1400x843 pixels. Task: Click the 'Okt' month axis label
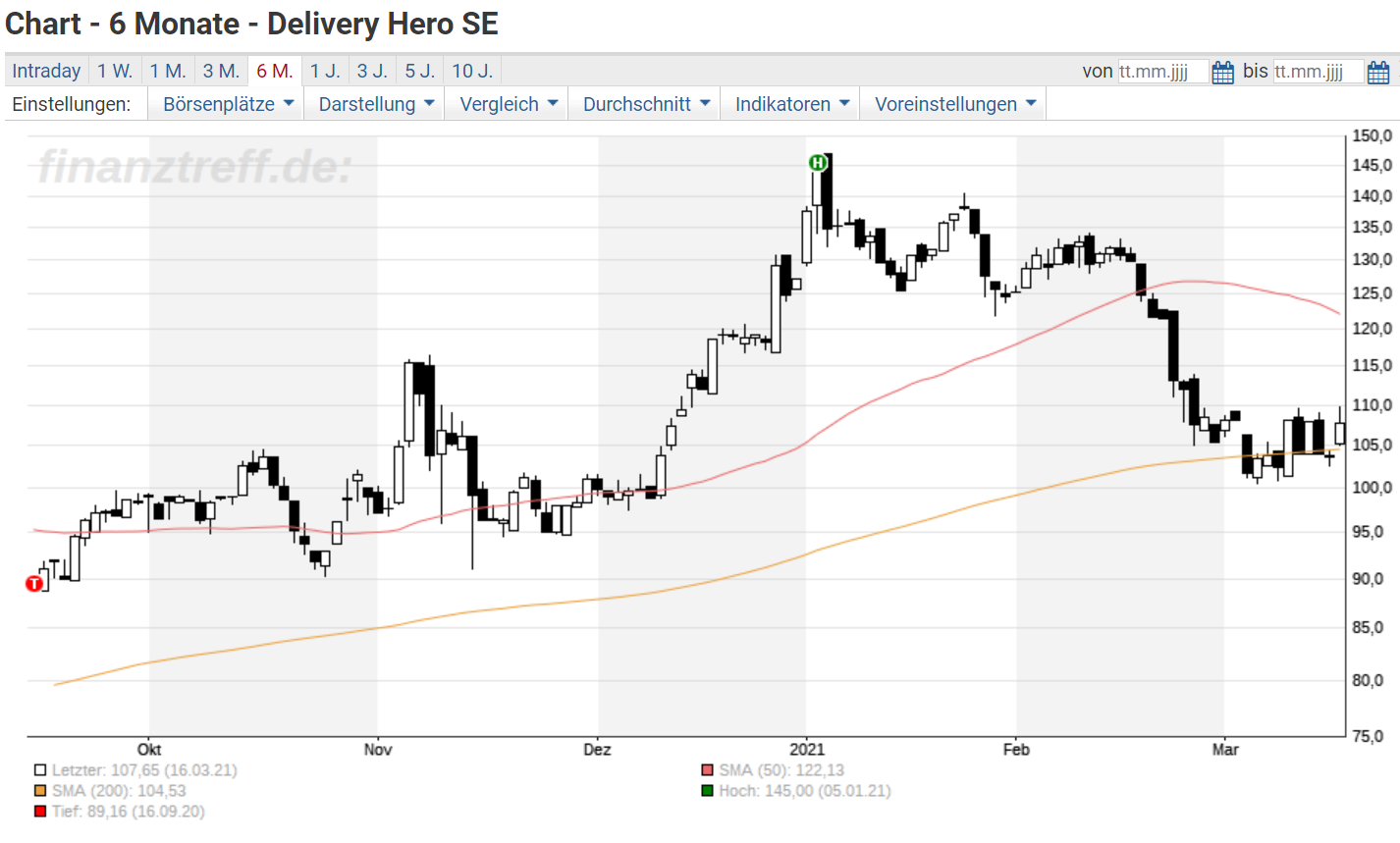point(149,750)
